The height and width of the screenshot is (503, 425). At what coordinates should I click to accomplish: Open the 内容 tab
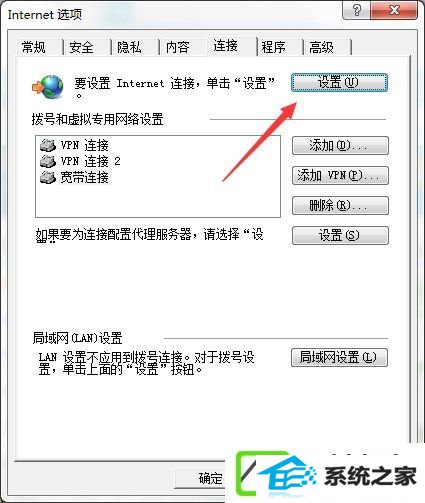click(x=178, y=47)
